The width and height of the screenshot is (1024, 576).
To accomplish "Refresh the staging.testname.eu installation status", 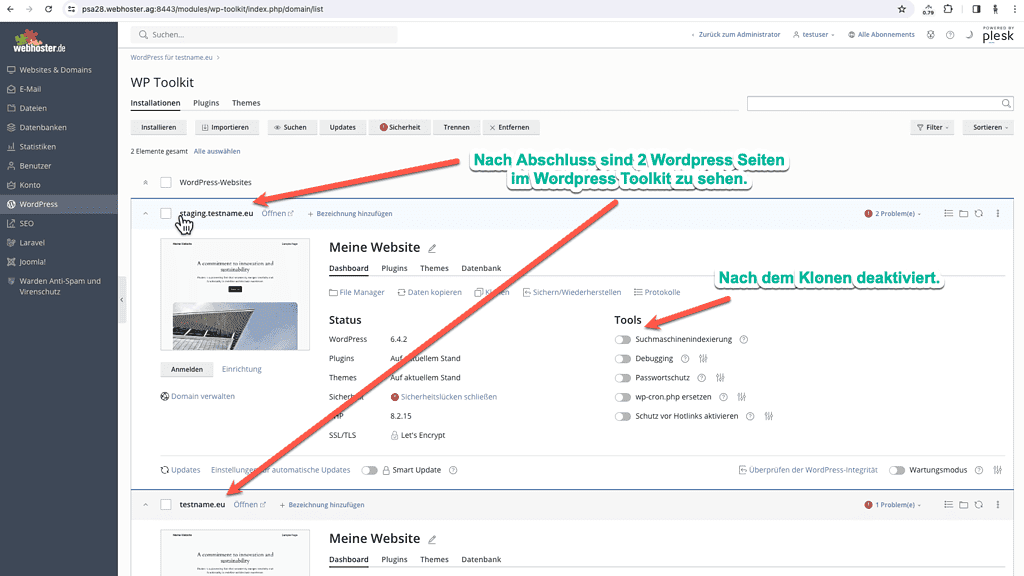I will coord(978,213).
